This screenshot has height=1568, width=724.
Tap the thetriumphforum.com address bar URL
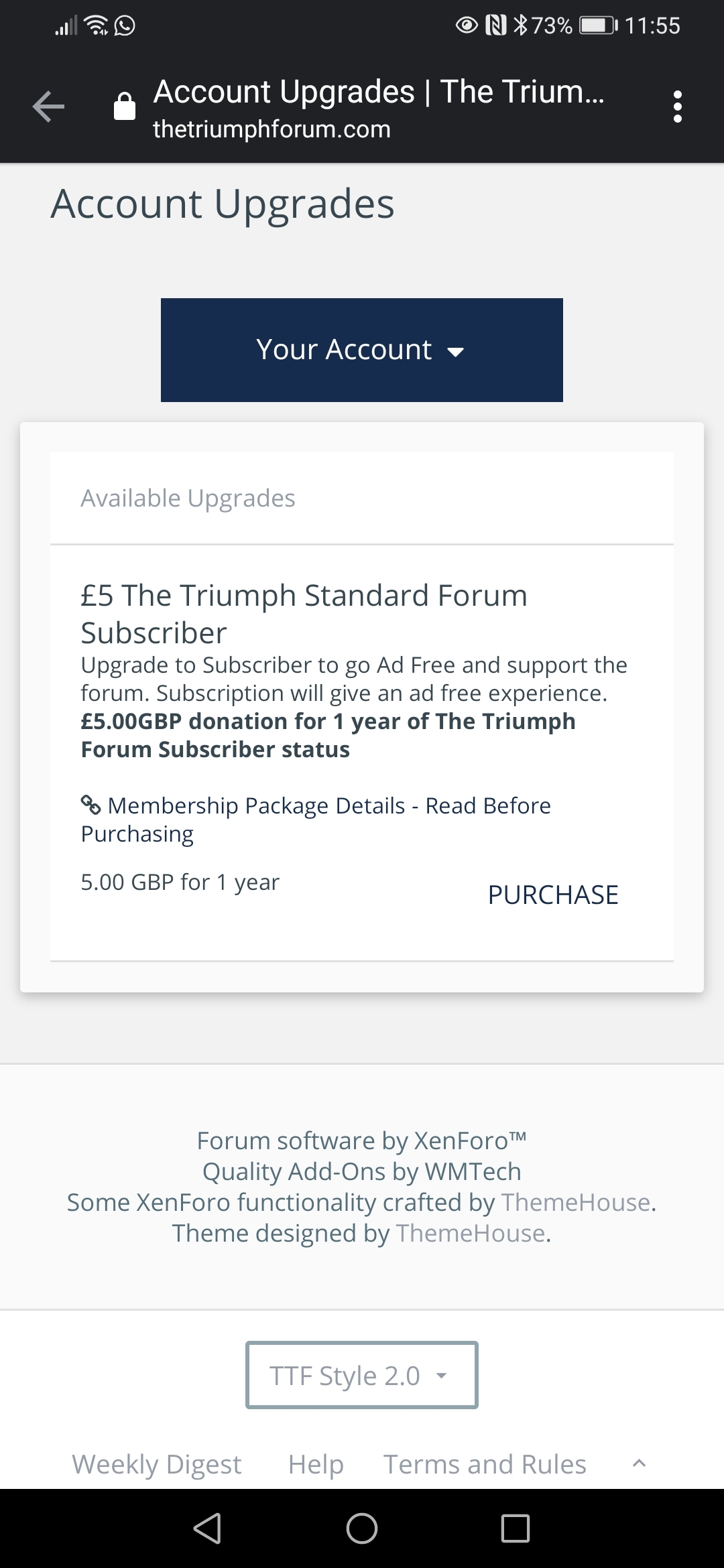coord(271,129)
